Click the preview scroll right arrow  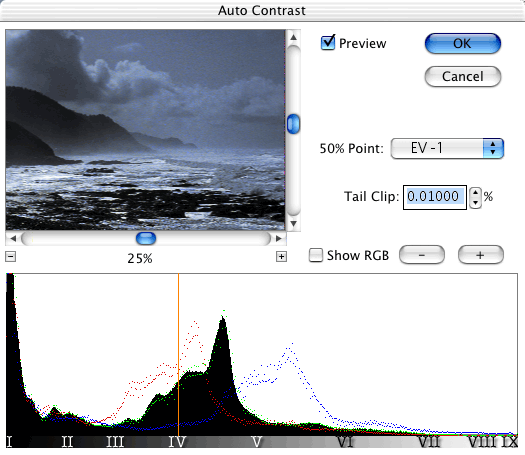tap(279, 238)
